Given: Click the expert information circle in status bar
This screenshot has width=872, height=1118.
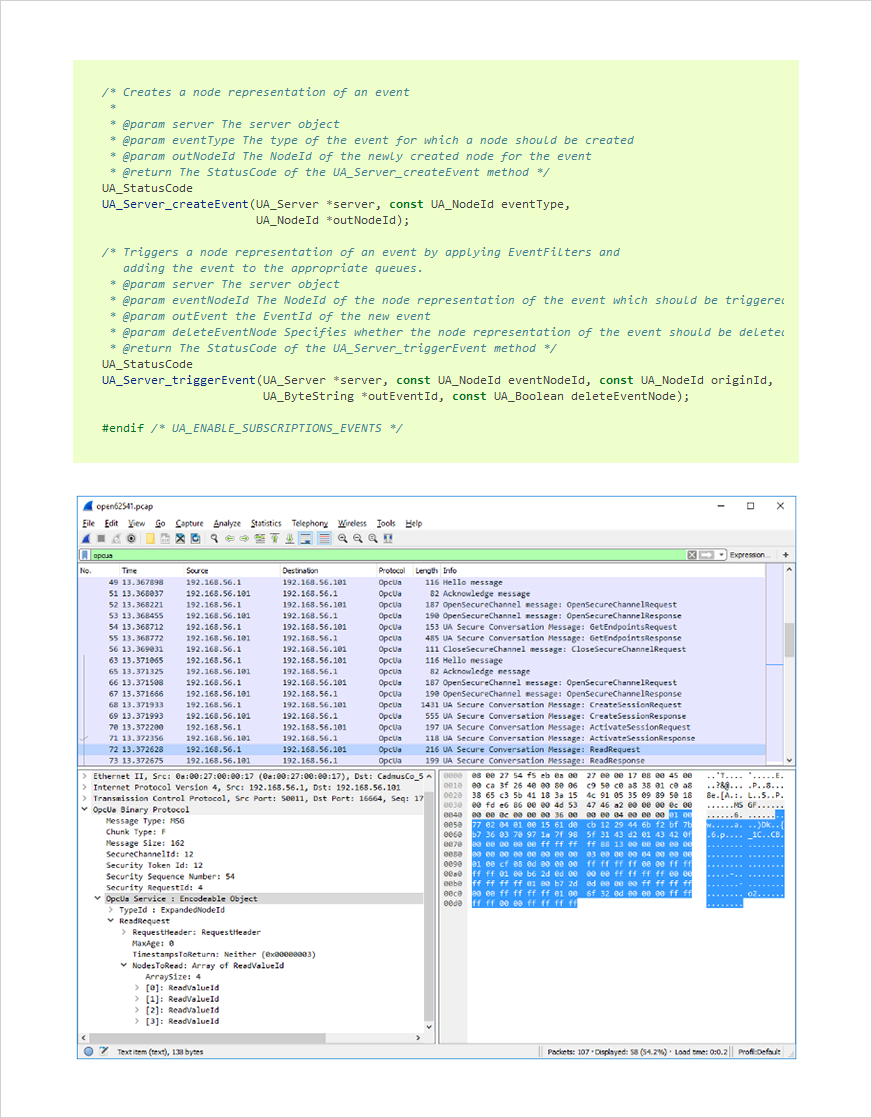Looking at the screenshot, I should [88, 1051].
